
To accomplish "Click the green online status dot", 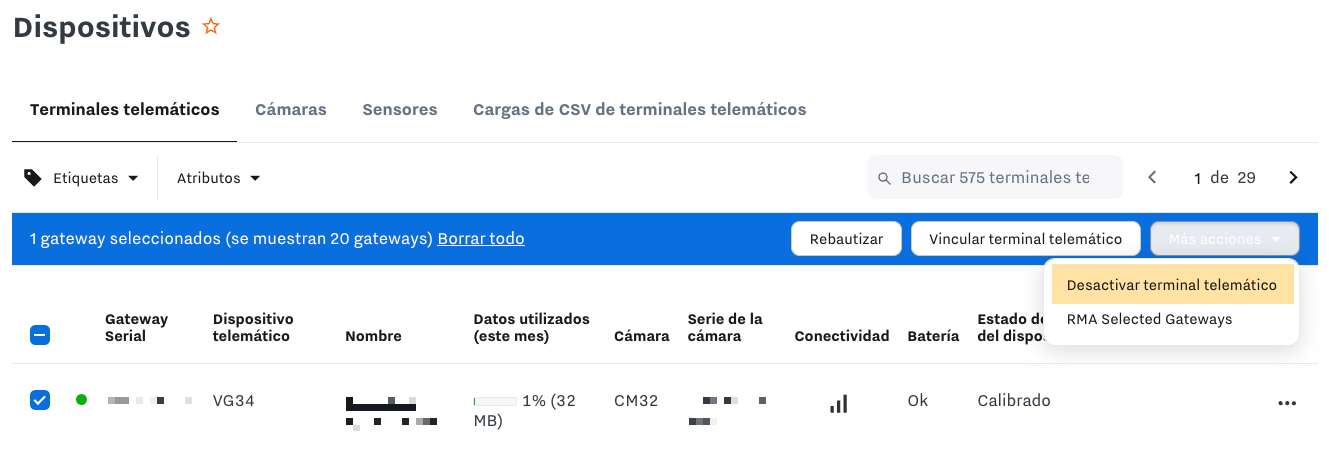I will (81, 400).
